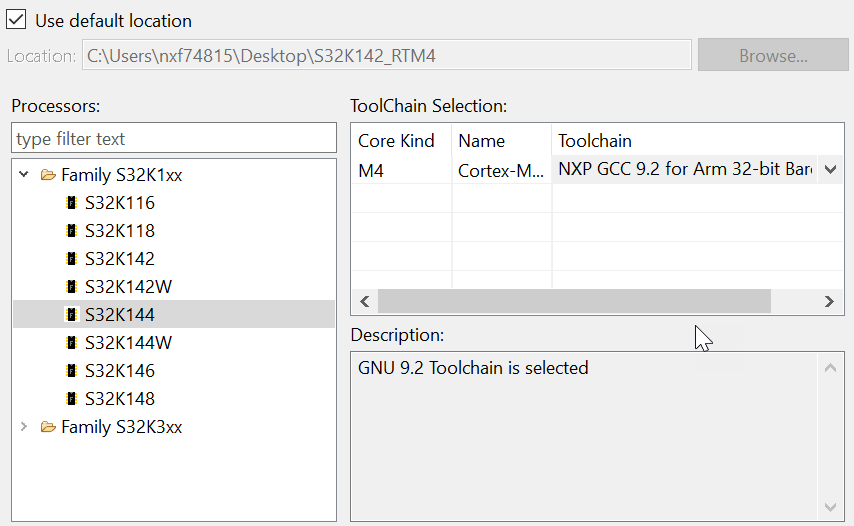The height and width of the screenshot is (526, 854).
Task: Click the S32K116 processor chip icon
Action: 71,203
